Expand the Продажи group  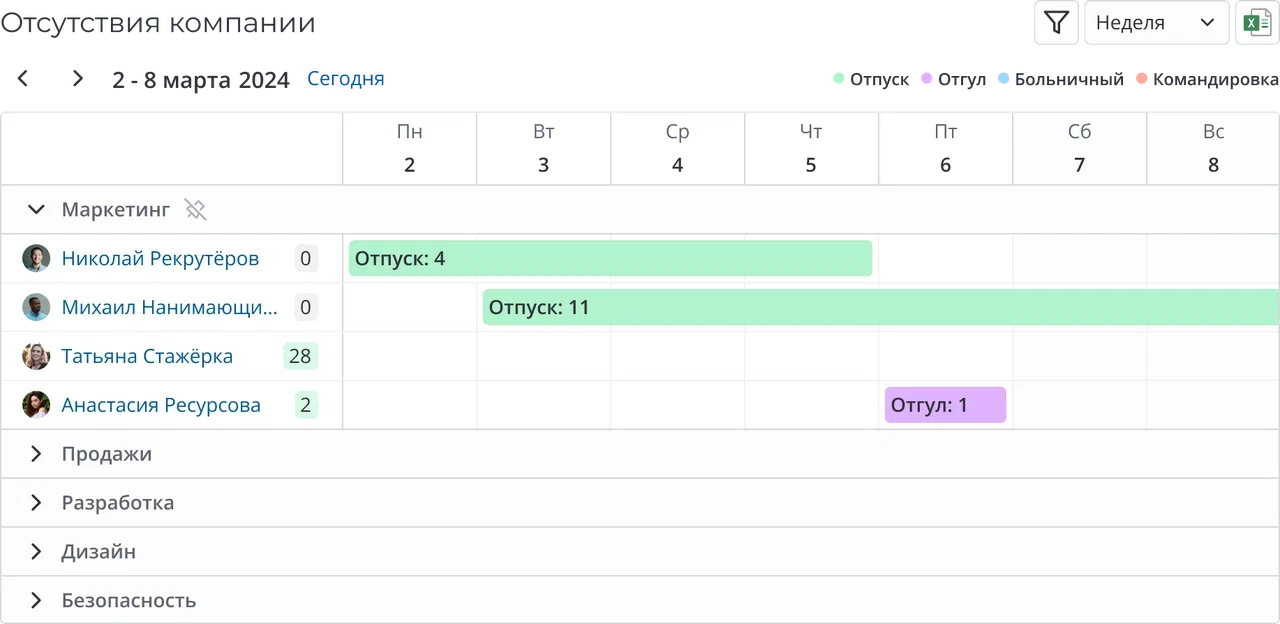coord(36,454)
